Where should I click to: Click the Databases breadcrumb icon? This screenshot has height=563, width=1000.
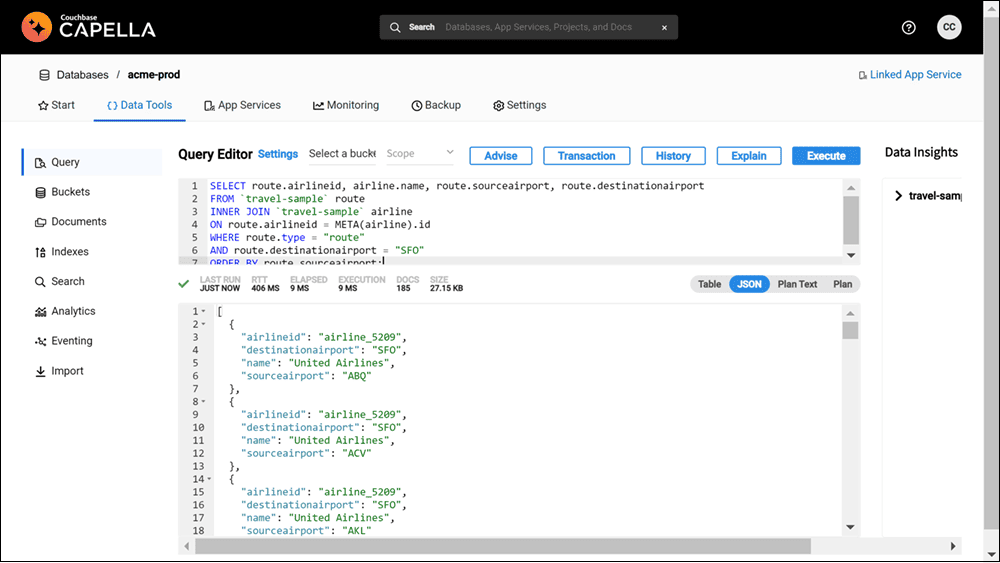[x=44, y=75]
